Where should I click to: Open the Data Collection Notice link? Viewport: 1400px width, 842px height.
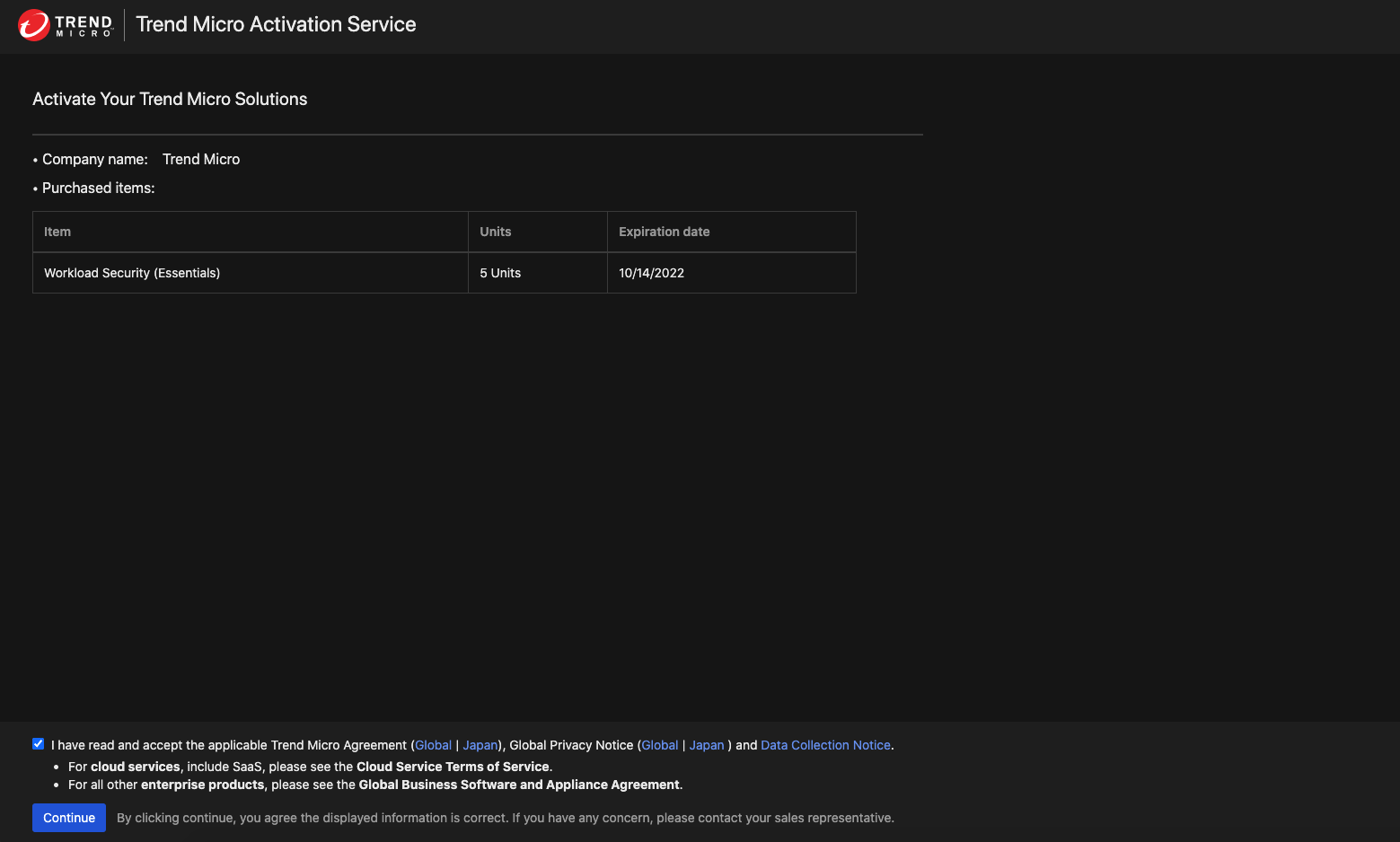[825, 745]
